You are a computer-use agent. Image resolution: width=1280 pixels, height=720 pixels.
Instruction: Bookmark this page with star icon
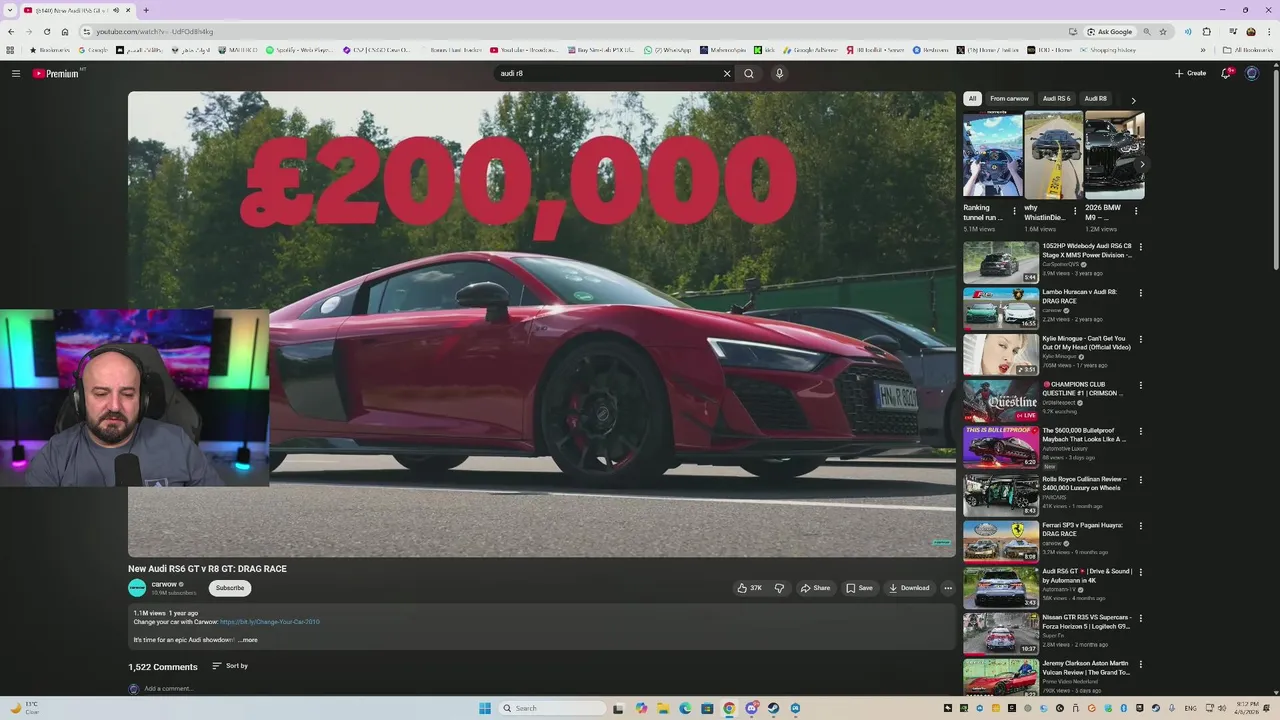pos(1162,31)
